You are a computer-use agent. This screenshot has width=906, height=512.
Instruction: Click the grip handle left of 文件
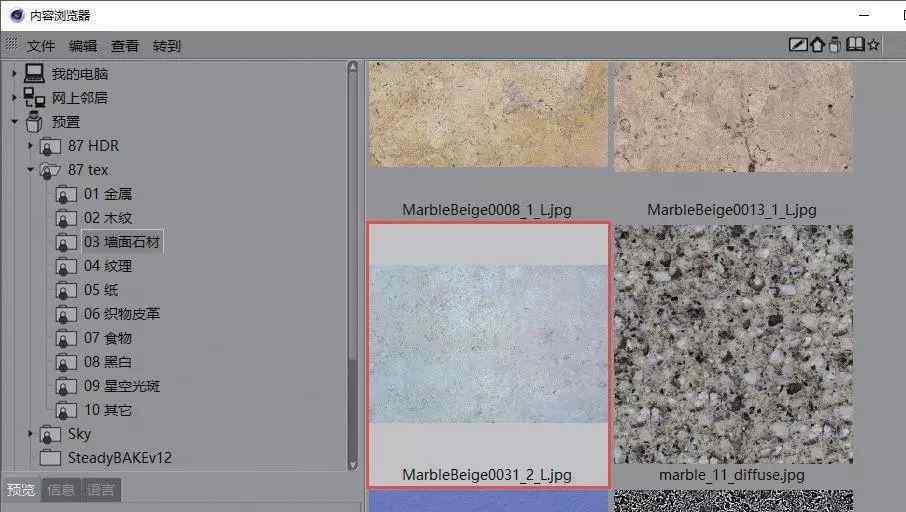(x=12, y=44)
